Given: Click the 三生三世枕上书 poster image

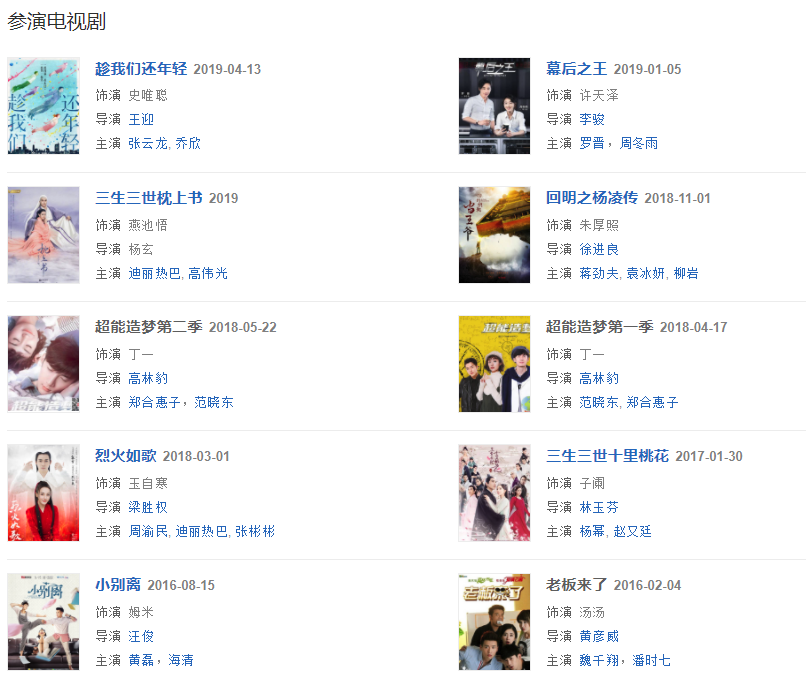Looking at the screenshot, I should 44,235.
